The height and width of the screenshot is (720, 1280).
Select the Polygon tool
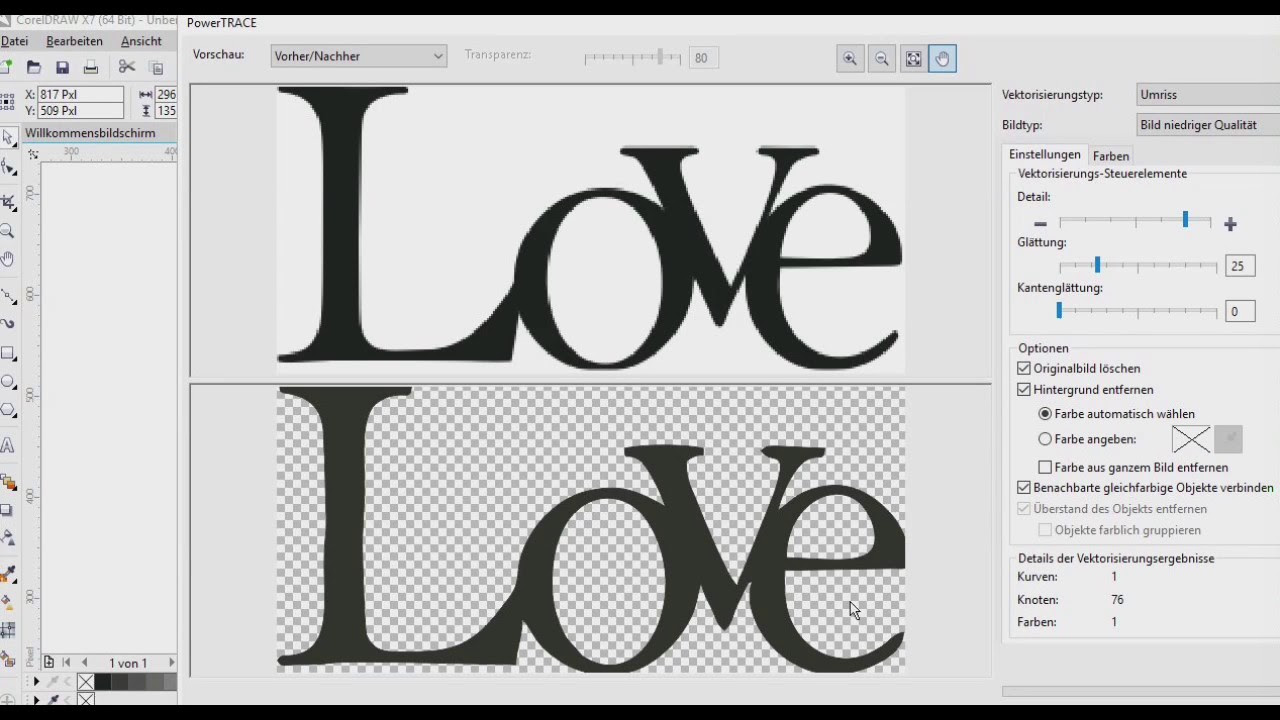point(8,410)
